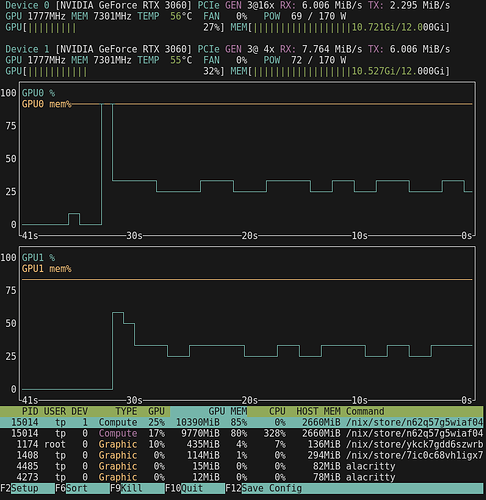
Task: Select alacritty process PID 4273
Action: coord(242,477)
